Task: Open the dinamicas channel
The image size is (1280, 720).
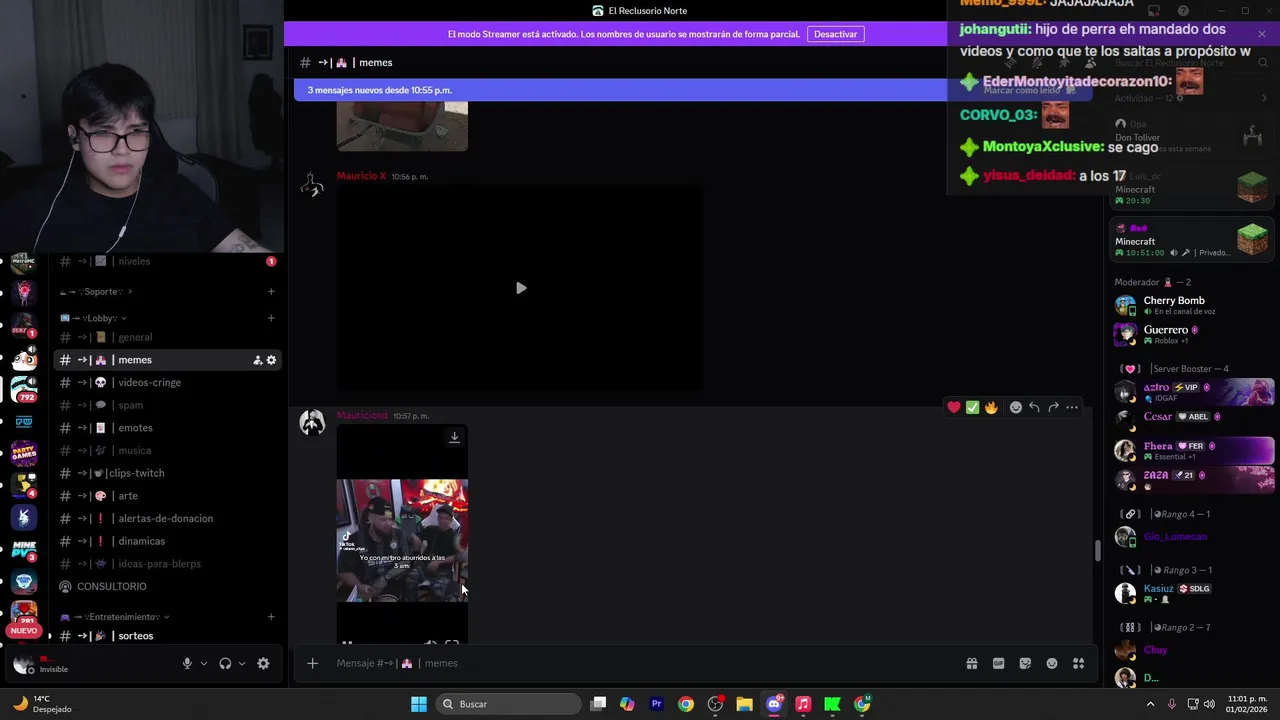Action: [x=167, y=541]
